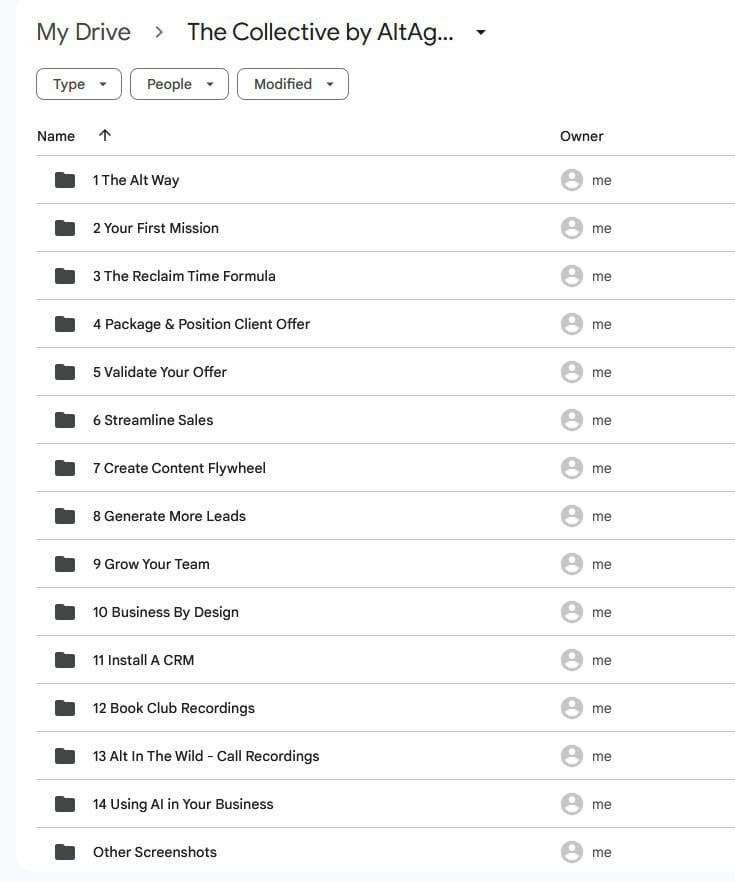Expand The Collective folder dropdown arrow
Image resolution: width=735 pixels, height=882 pixels.
tap(481, 33)
